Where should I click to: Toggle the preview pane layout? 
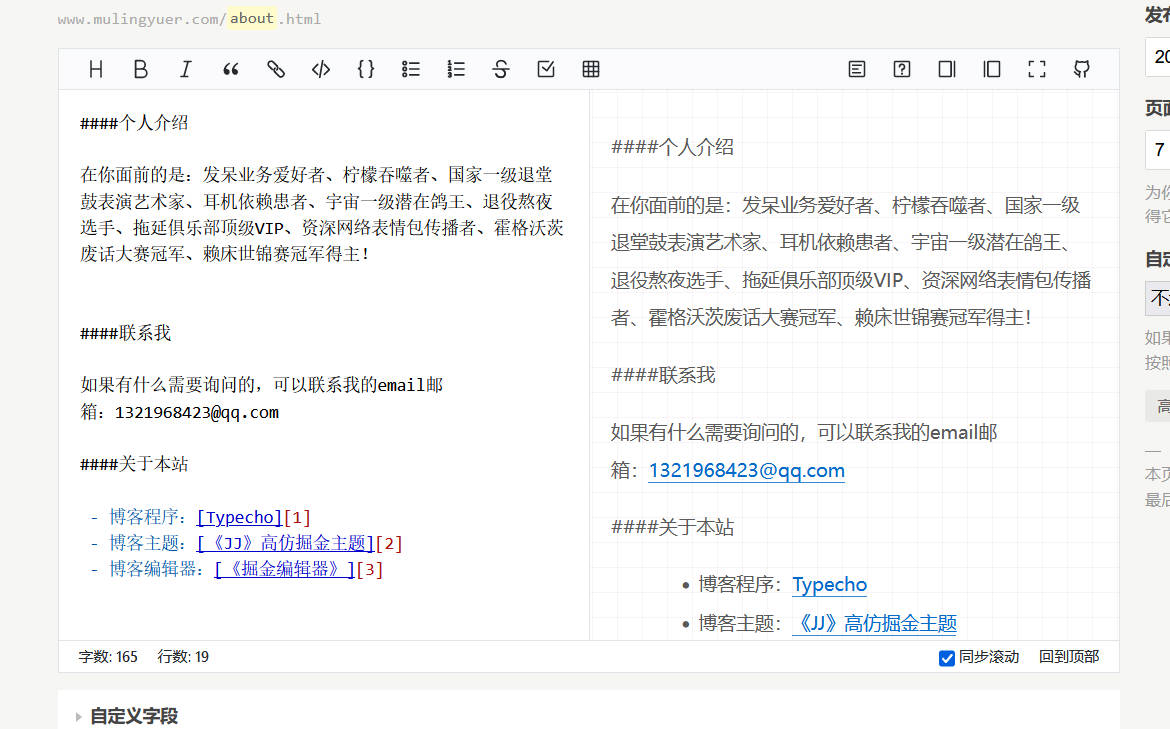pos(946,69)
